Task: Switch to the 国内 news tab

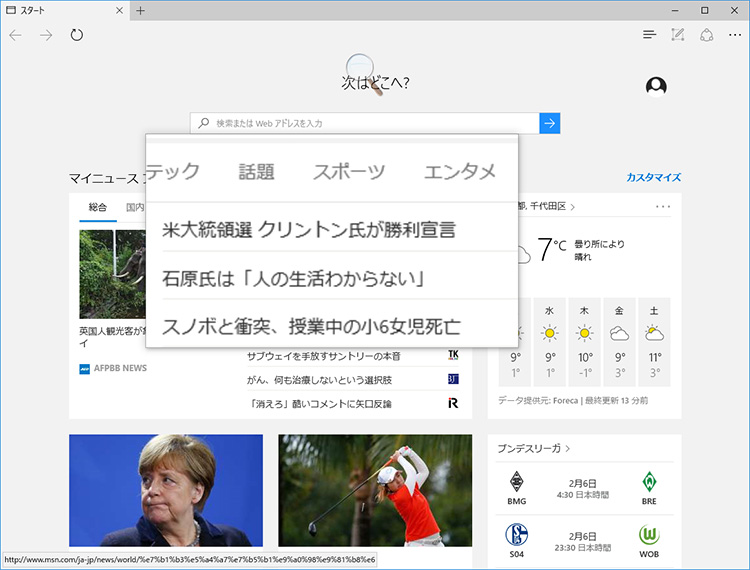Action: [134, 207]
